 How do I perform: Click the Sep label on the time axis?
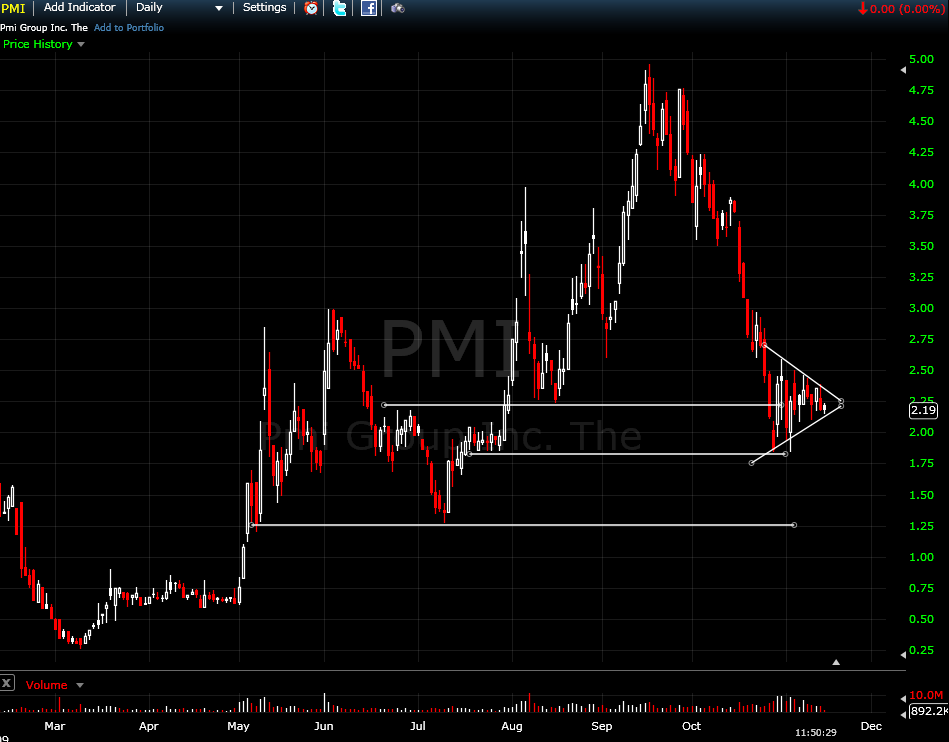(602, 726)
